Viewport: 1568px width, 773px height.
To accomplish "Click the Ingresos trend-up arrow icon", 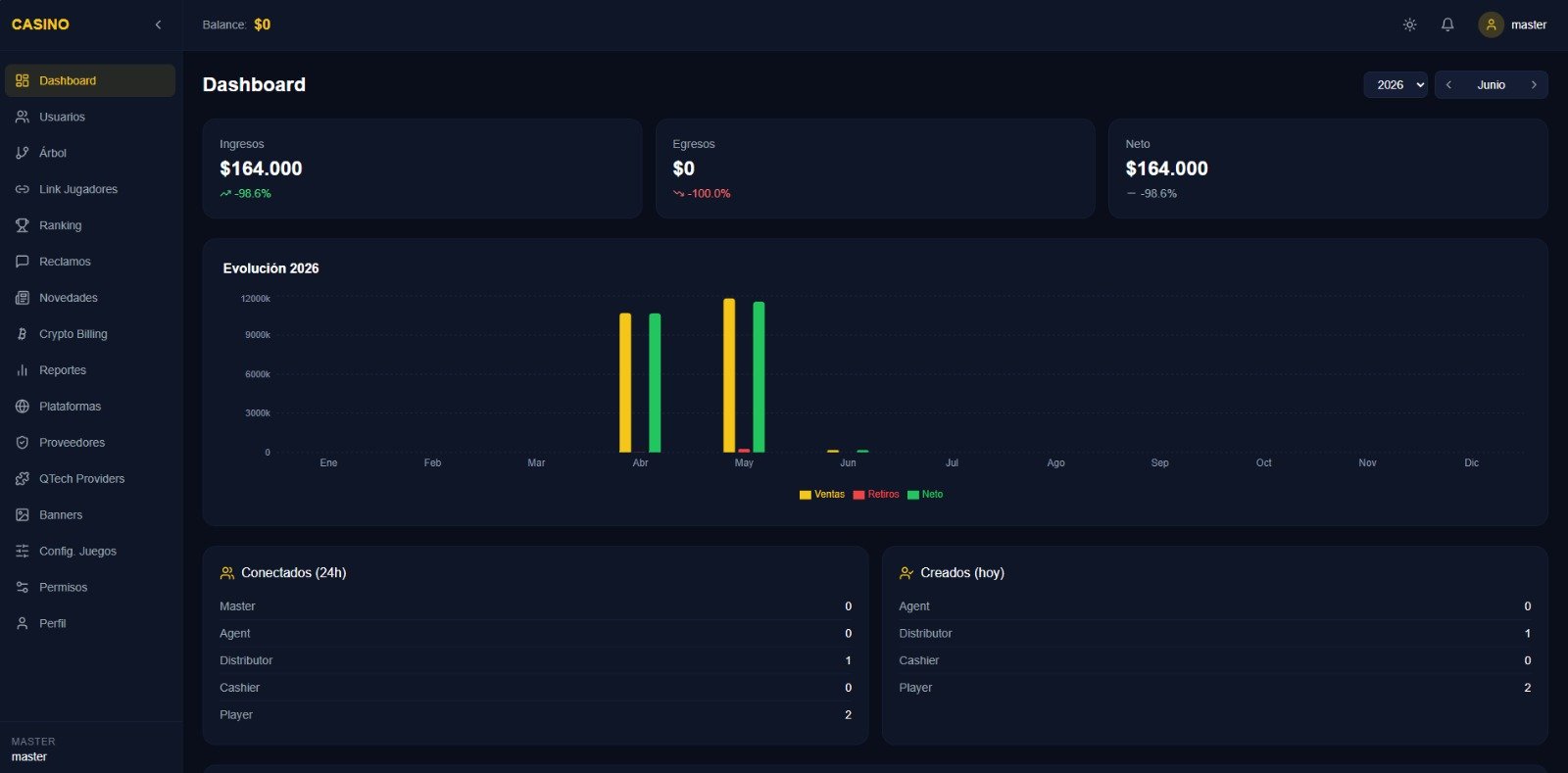I will click(x=225, y=194).
